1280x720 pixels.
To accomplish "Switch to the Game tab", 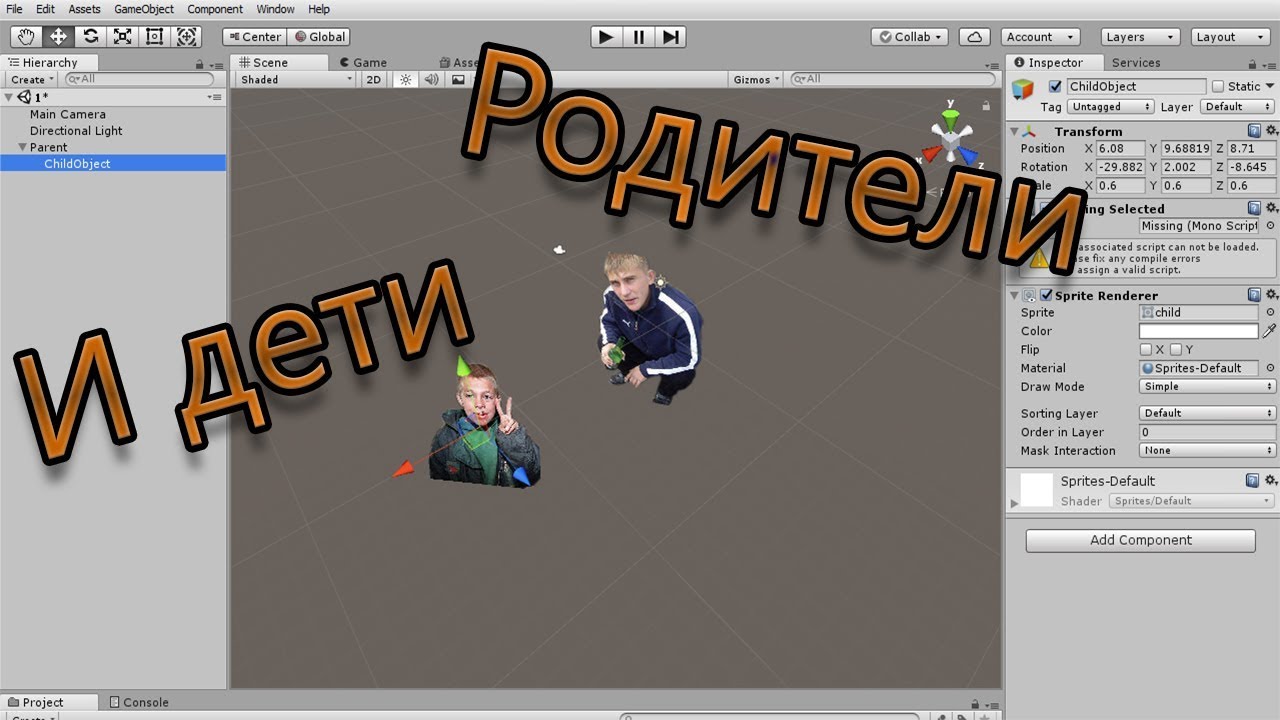I will 362,62.
